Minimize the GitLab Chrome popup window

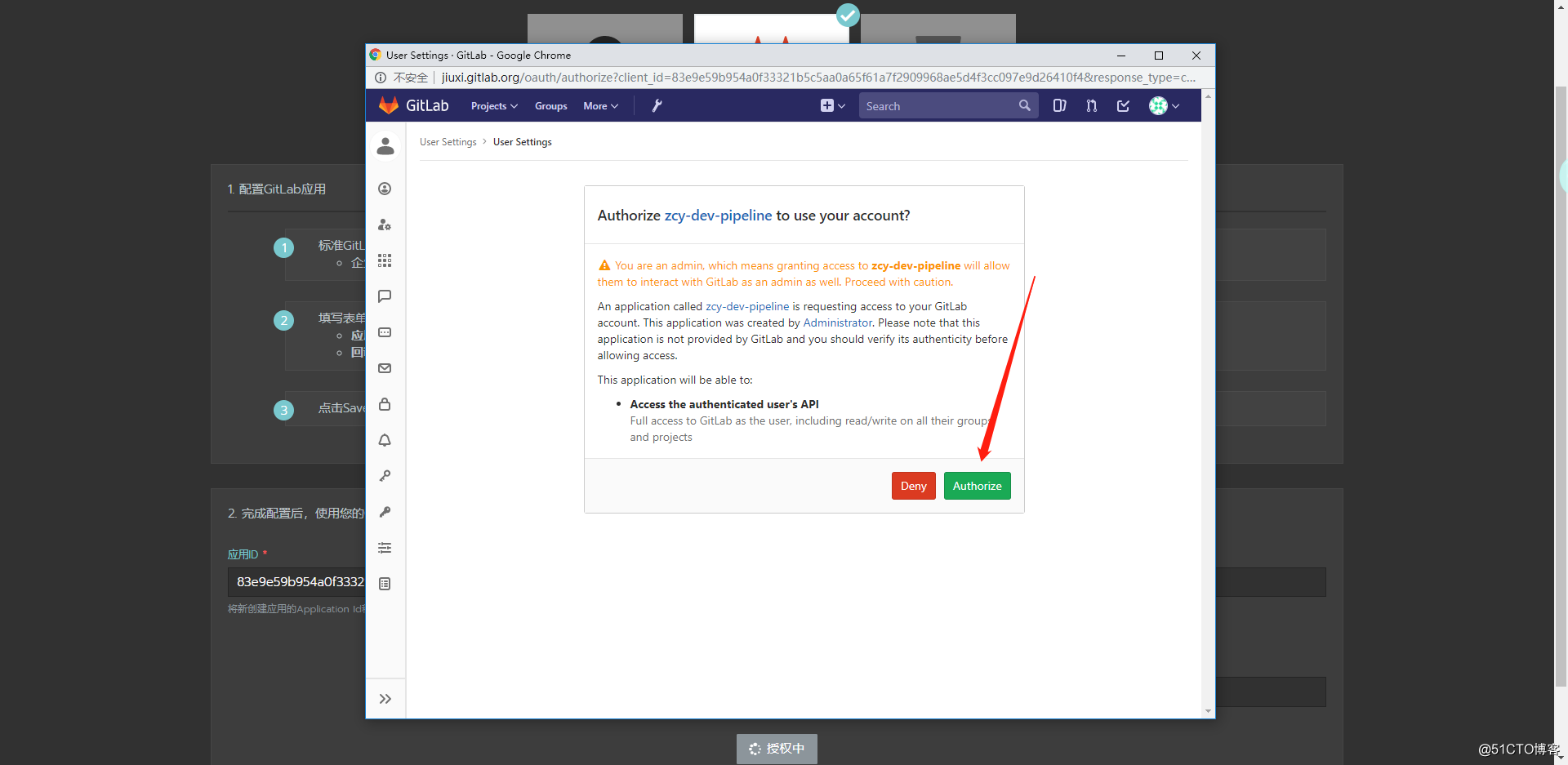(x=1121, y=56)
